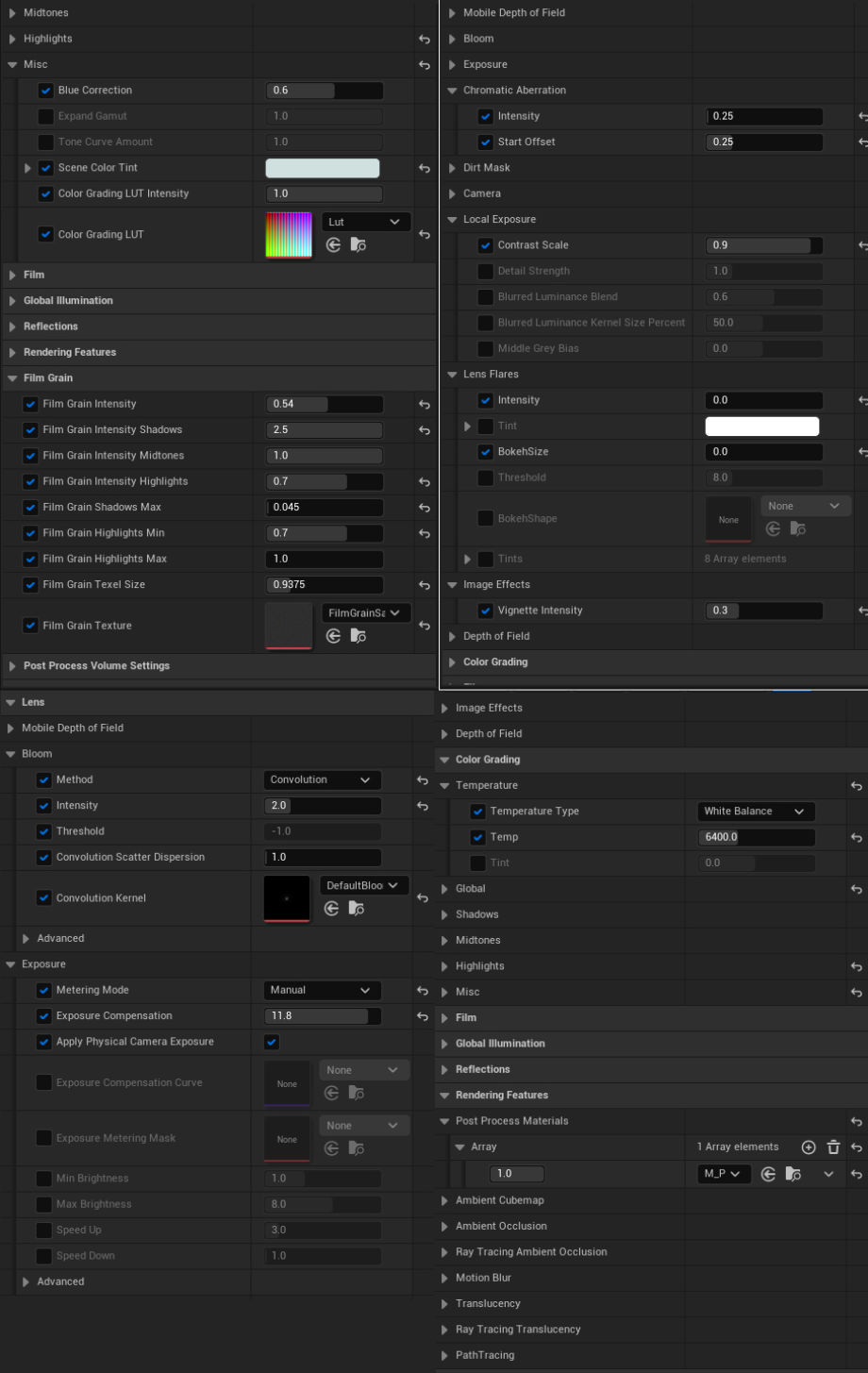Open the Metering Mode Manual dropdown
Image resolution: width=868 pixels, height=1373 pixels.
[322, 991]
